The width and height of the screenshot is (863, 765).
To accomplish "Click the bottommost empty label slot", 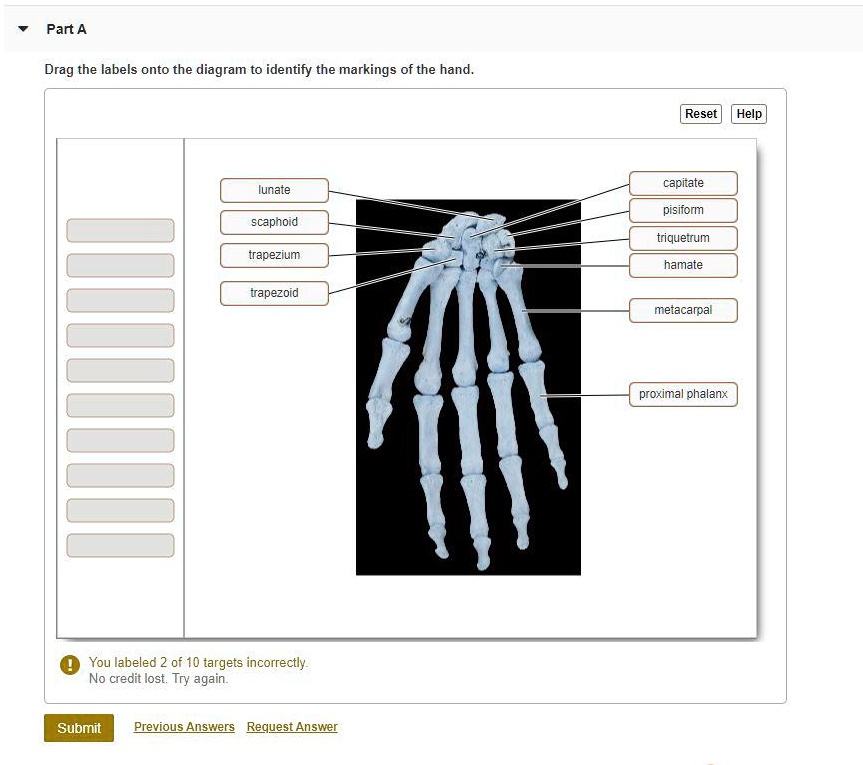I will [x=120, y=545].
